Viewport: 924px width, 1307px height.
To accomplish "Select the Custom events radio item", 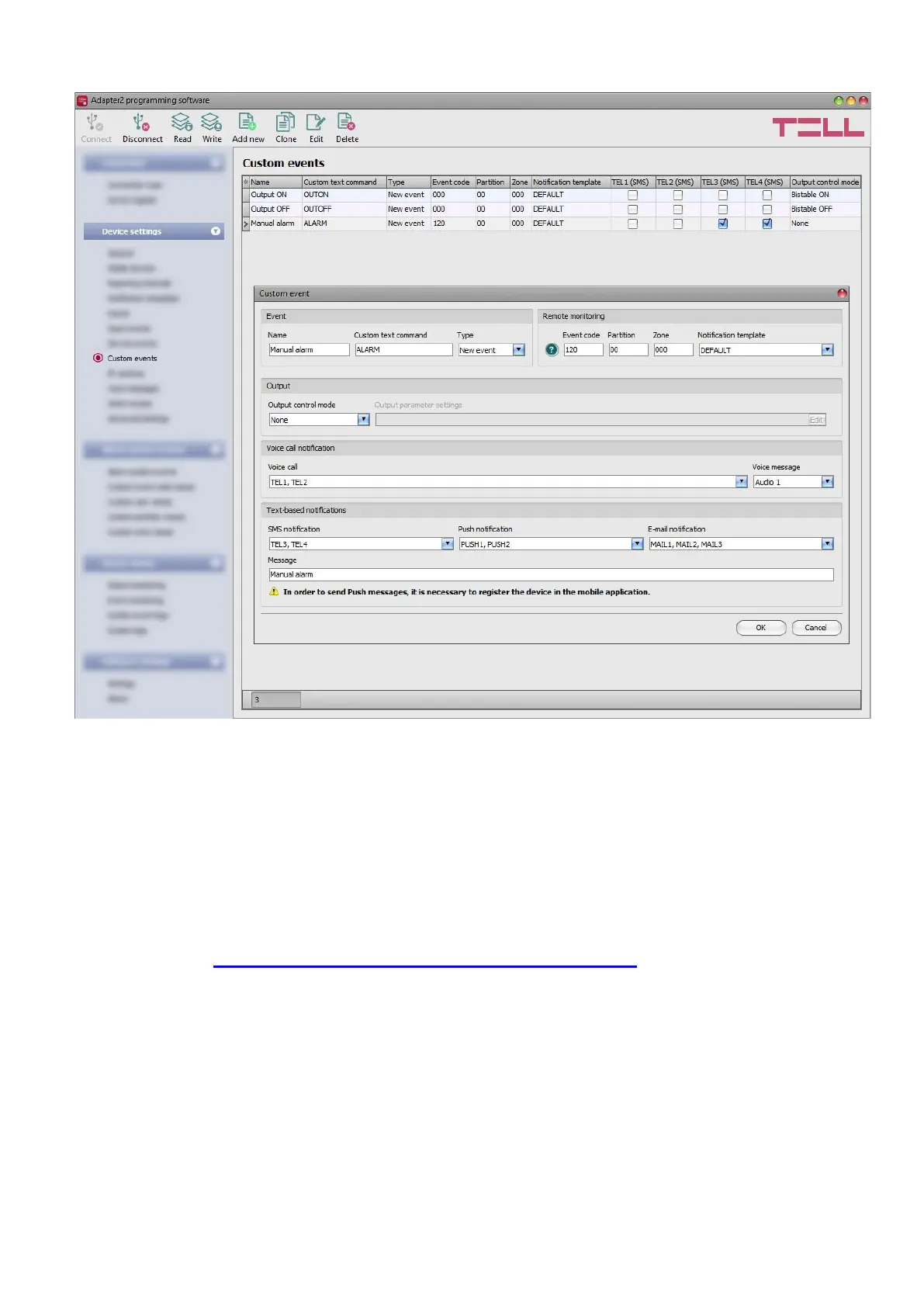I will pyautogui.click(x=98, y=358).
